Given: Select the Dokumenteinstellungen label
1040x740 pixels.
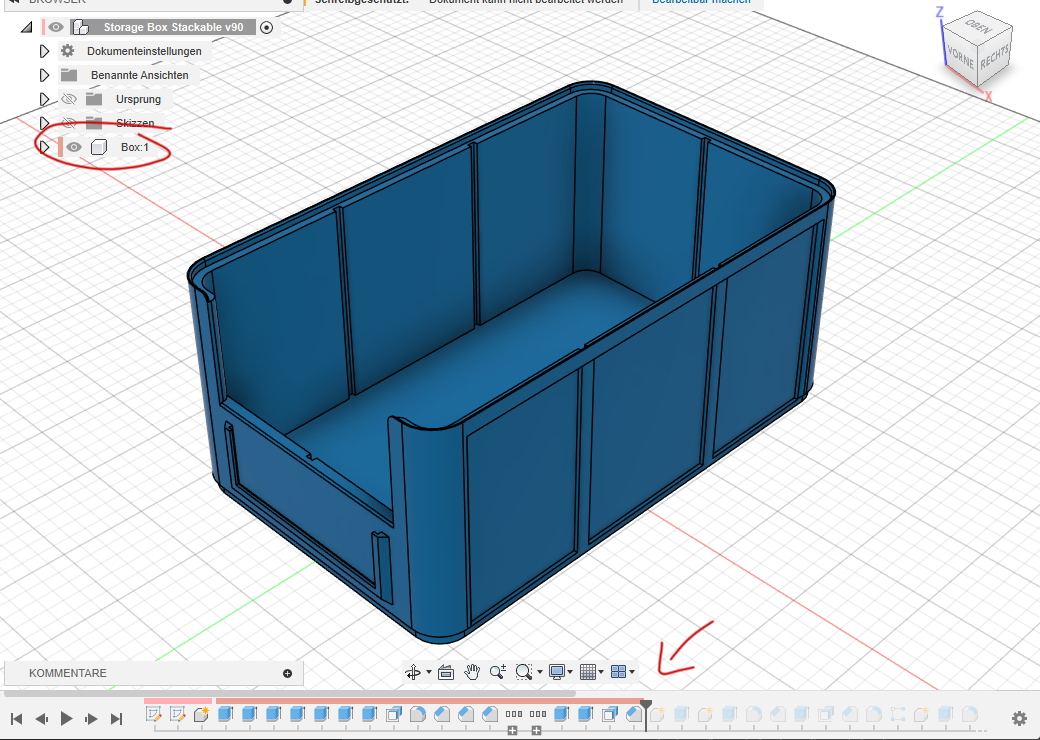Looking at the screenshot, I should [144, 51].
